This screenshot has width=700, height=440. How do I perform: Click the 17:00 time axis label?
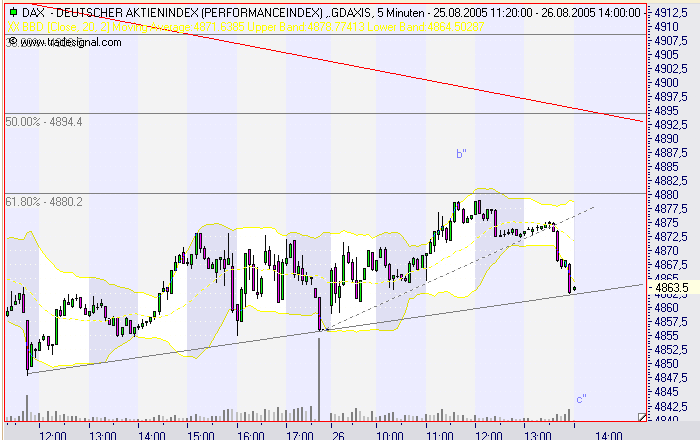[x=300, y=435]
